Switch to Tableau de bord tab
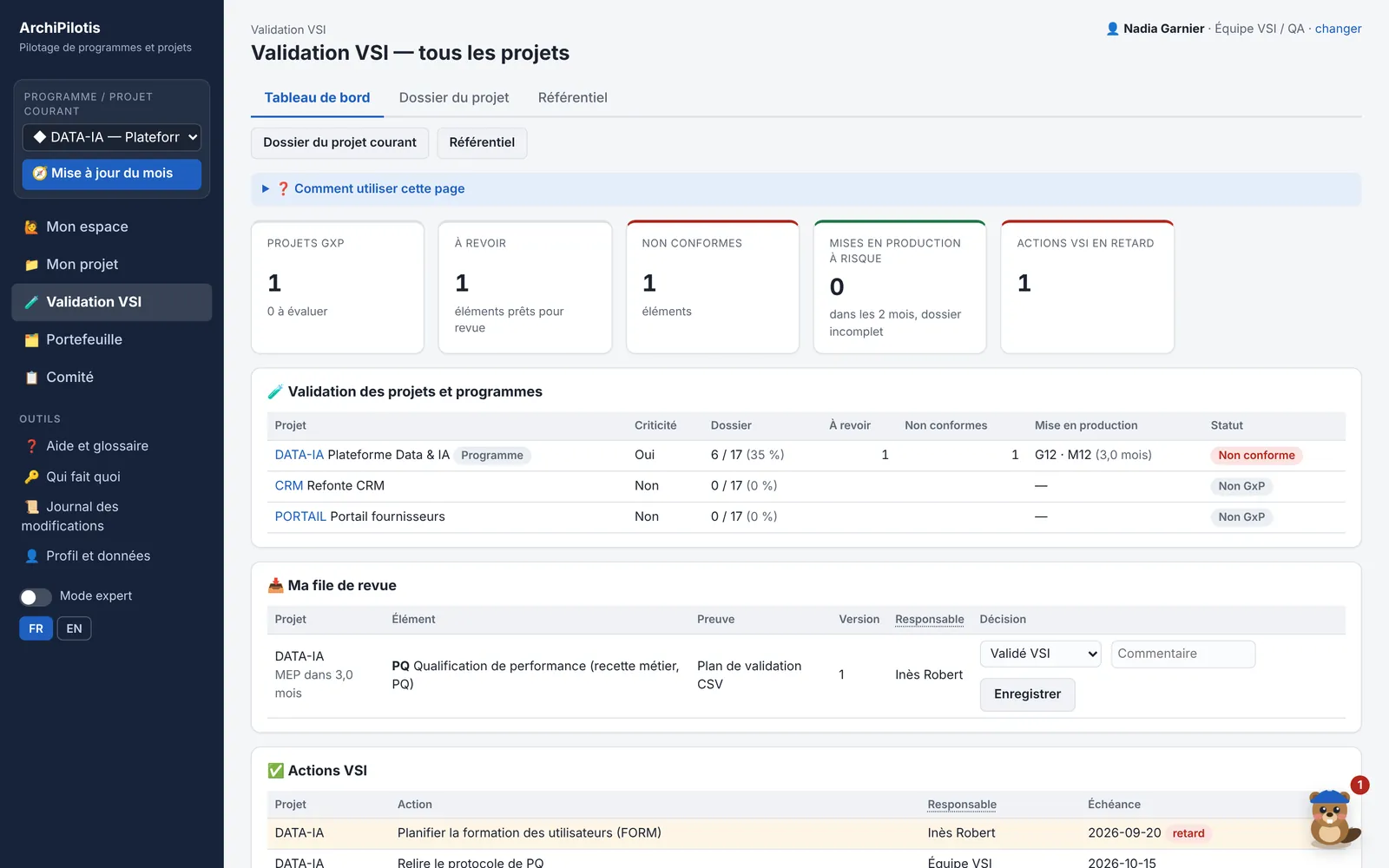Viewport: 1389px width, 868px height. 317,97
